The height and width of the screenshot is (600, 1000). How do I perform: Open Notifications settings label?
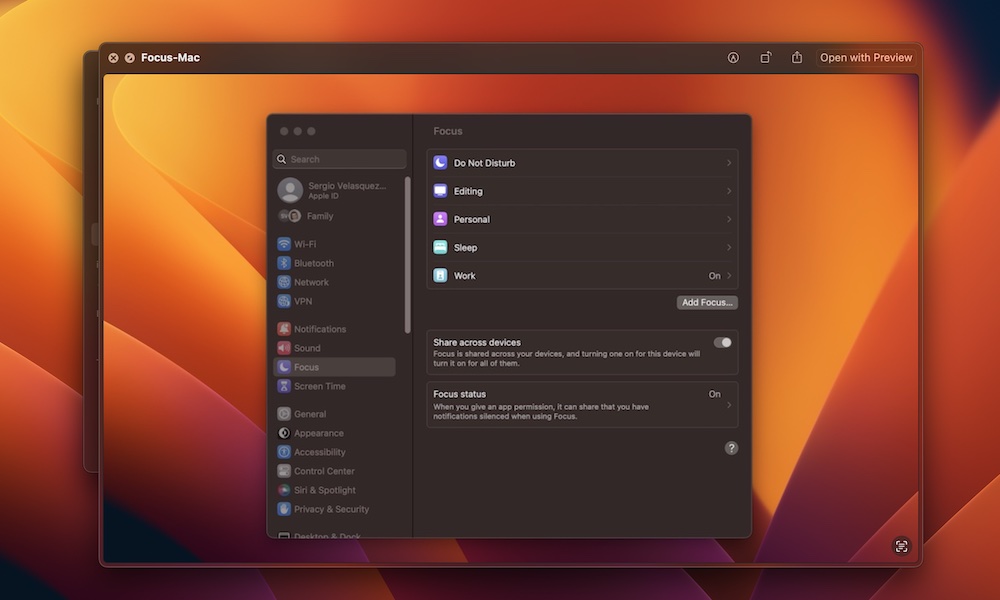(x=320, y=328)
